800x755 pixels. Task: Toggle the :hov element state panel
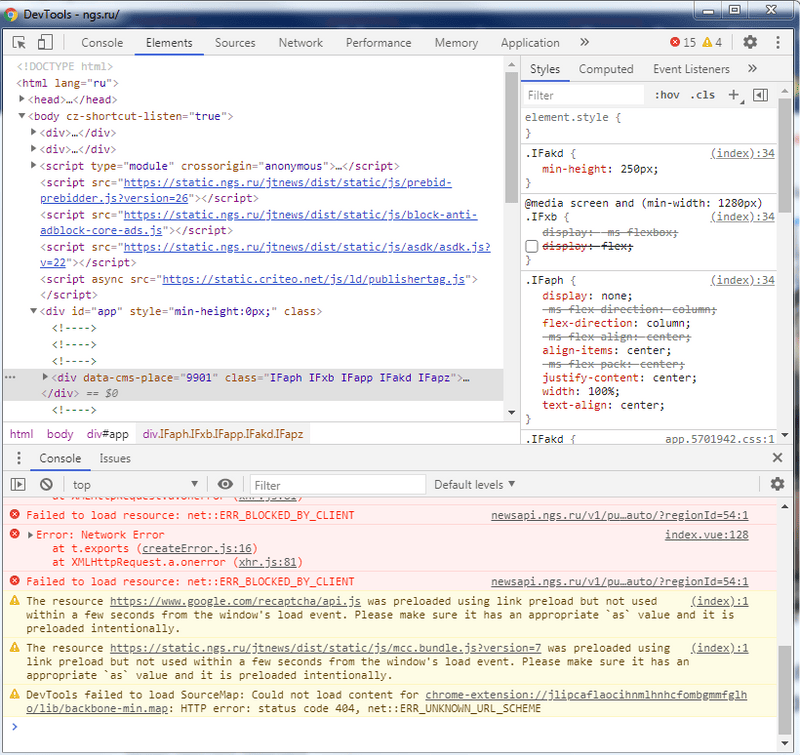pos(666,95)
